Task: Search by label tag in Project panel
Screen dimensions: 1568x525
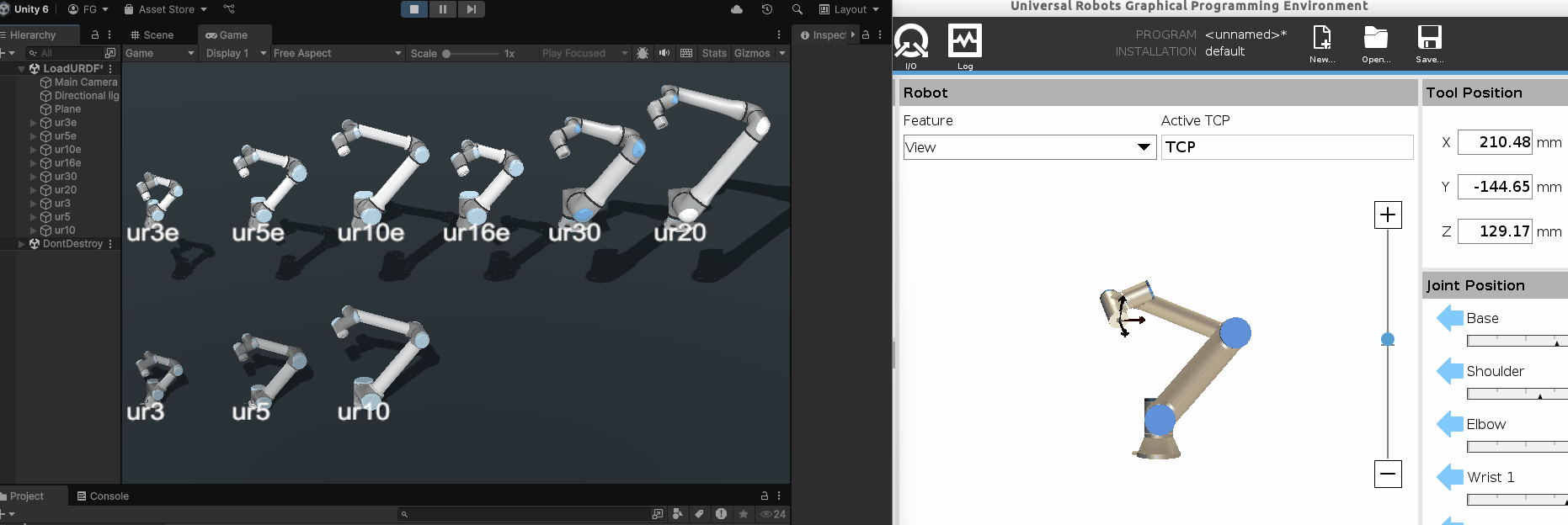Action: tap(699, 514)
